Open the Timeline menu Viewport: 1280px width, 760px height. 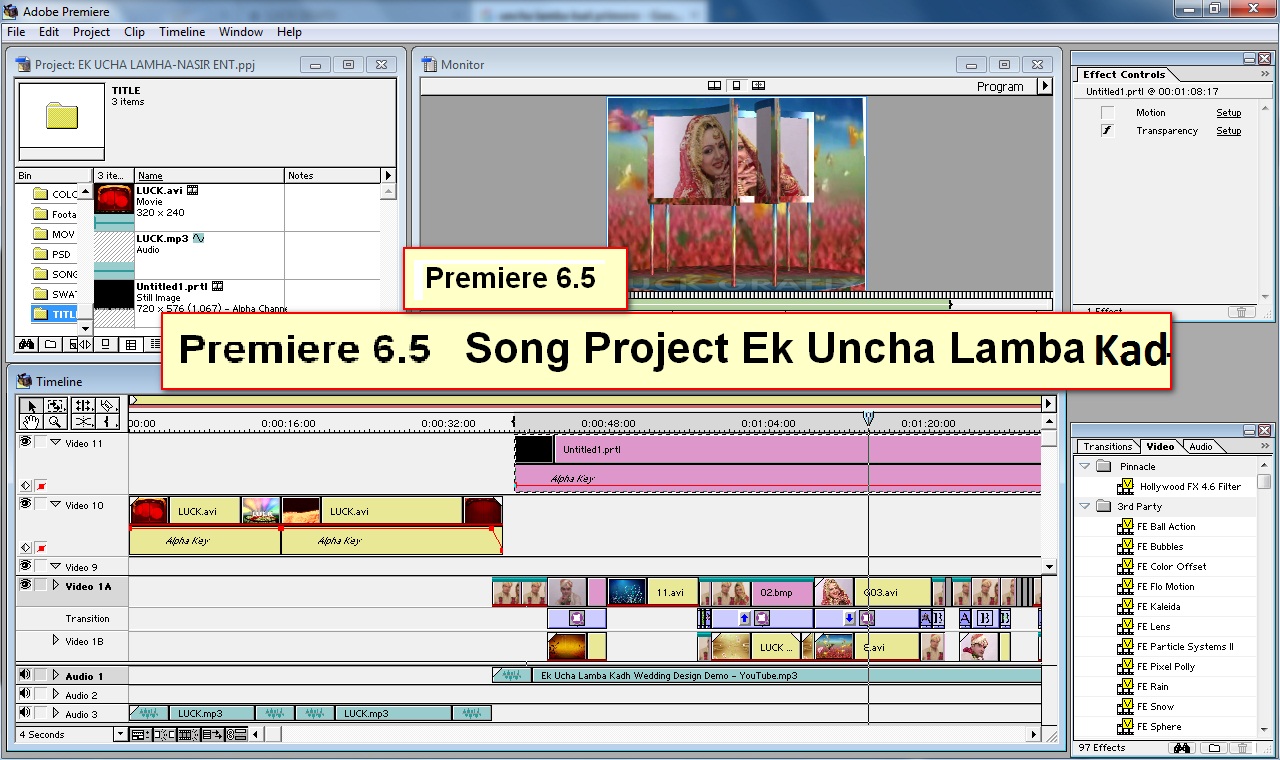coord(182,32)
